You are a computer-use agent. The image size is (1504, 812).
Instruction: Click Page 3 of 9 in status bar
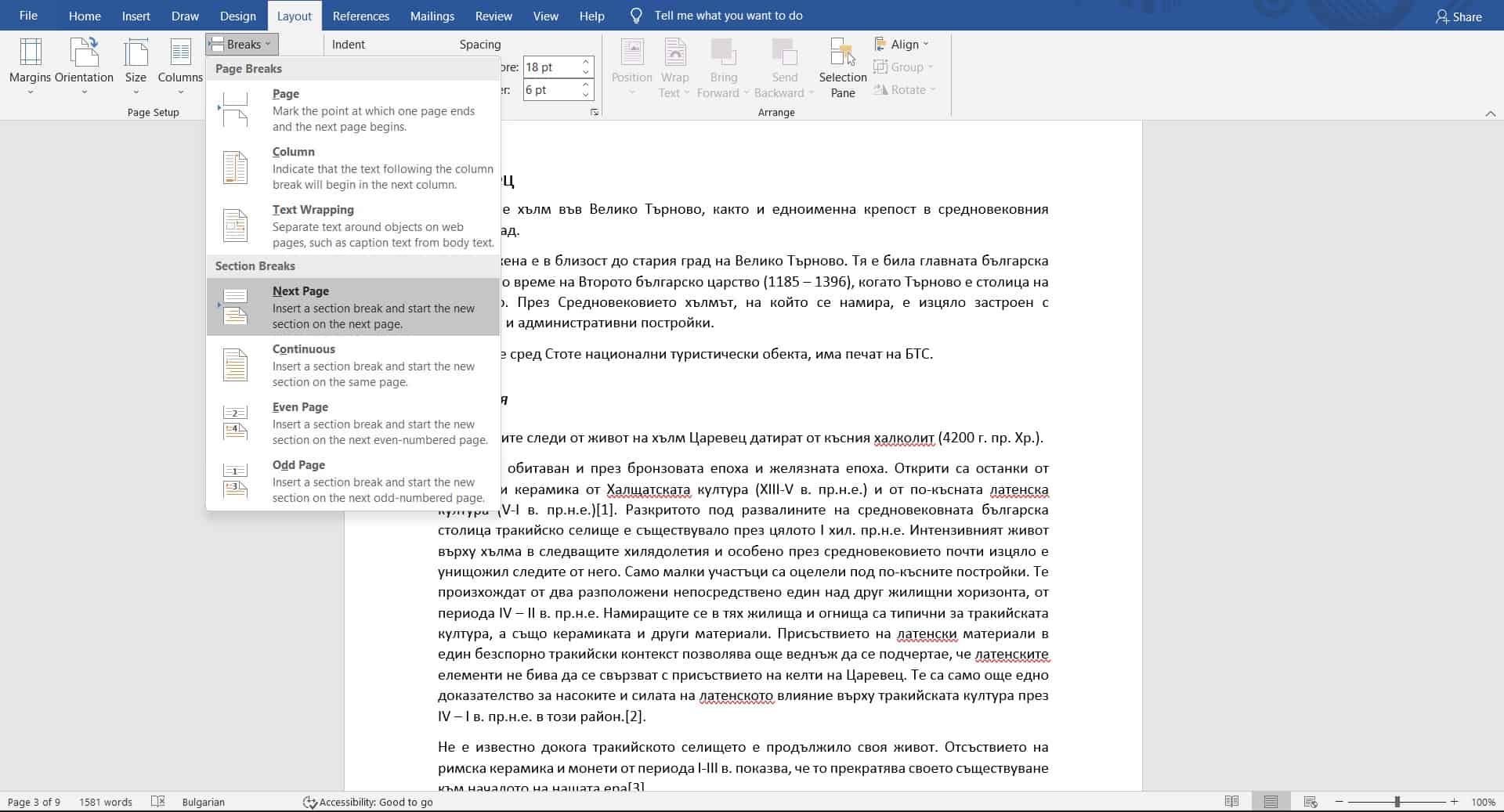34,802
